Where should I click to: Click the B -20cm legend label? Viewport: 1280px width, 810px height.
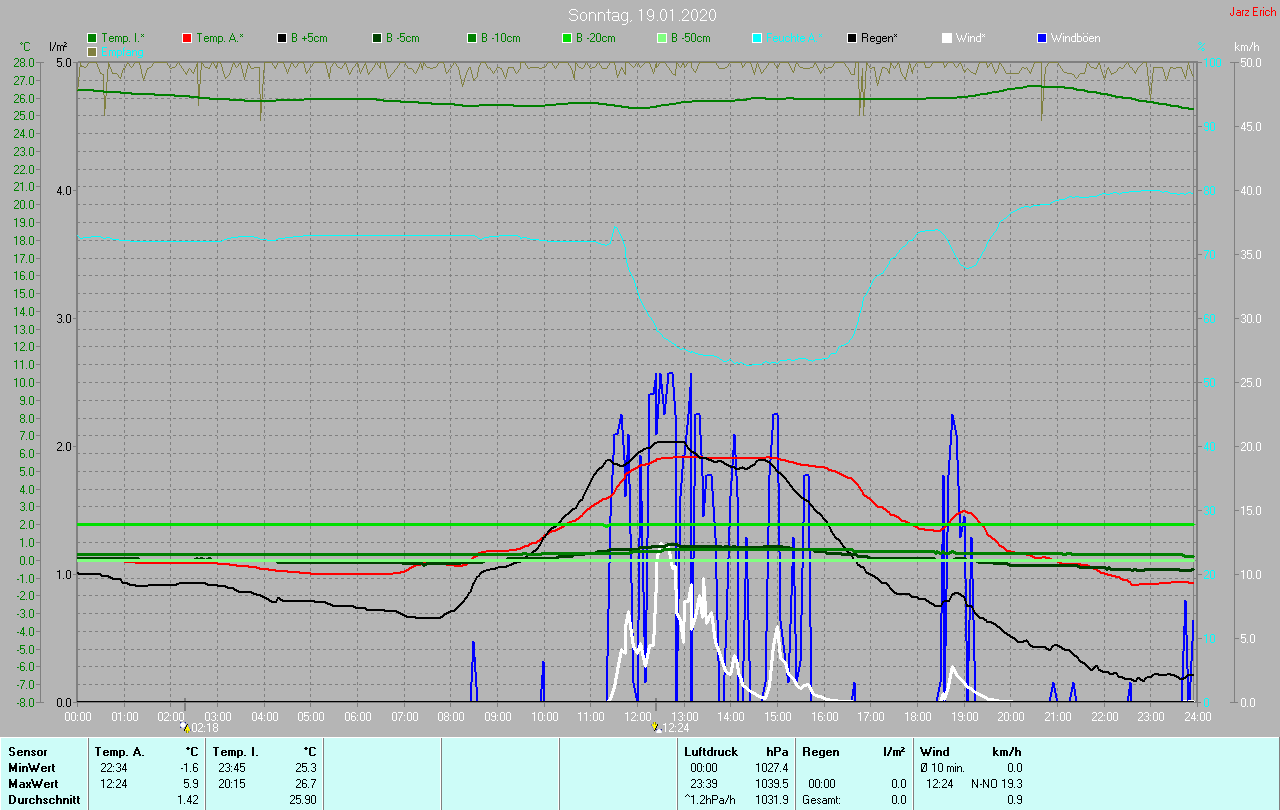[595, 38]
